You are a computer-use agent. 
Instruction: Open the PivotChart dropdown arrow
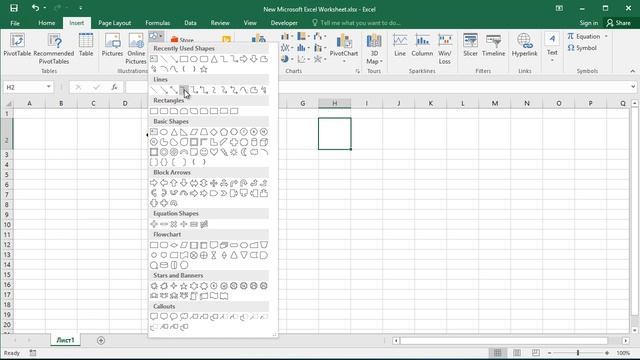[x=344, y=61]
